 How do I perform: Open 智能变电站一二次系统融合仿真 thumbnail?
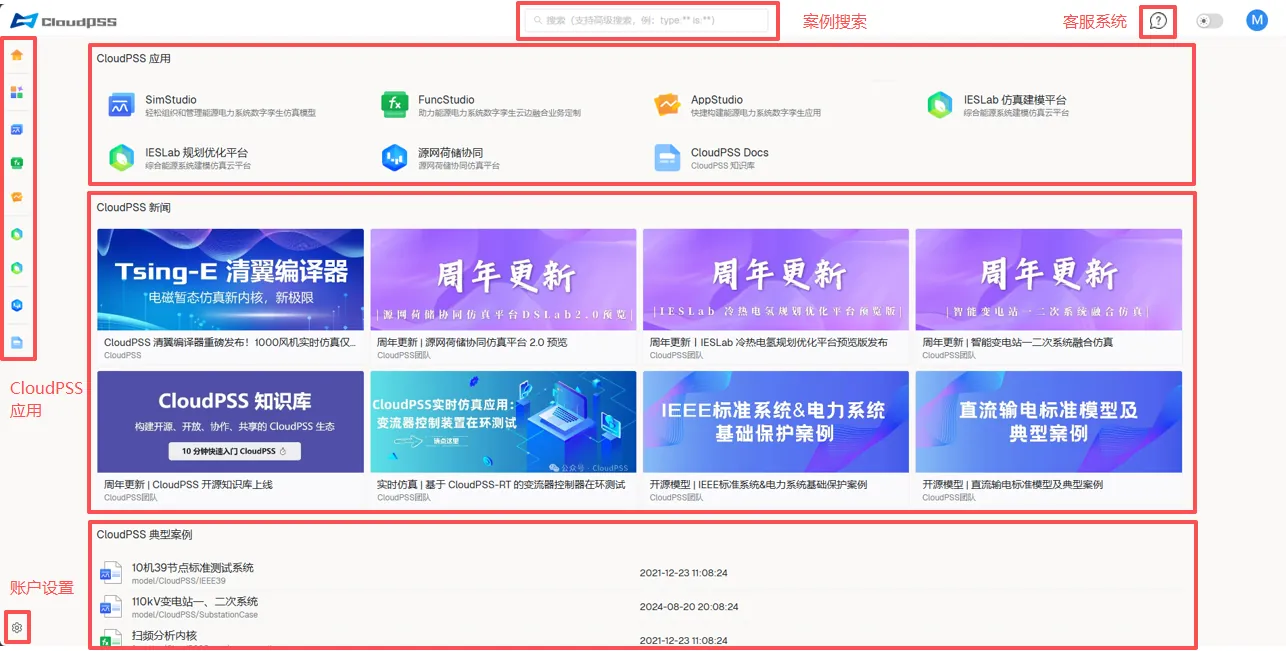(x=1049, y=279)
